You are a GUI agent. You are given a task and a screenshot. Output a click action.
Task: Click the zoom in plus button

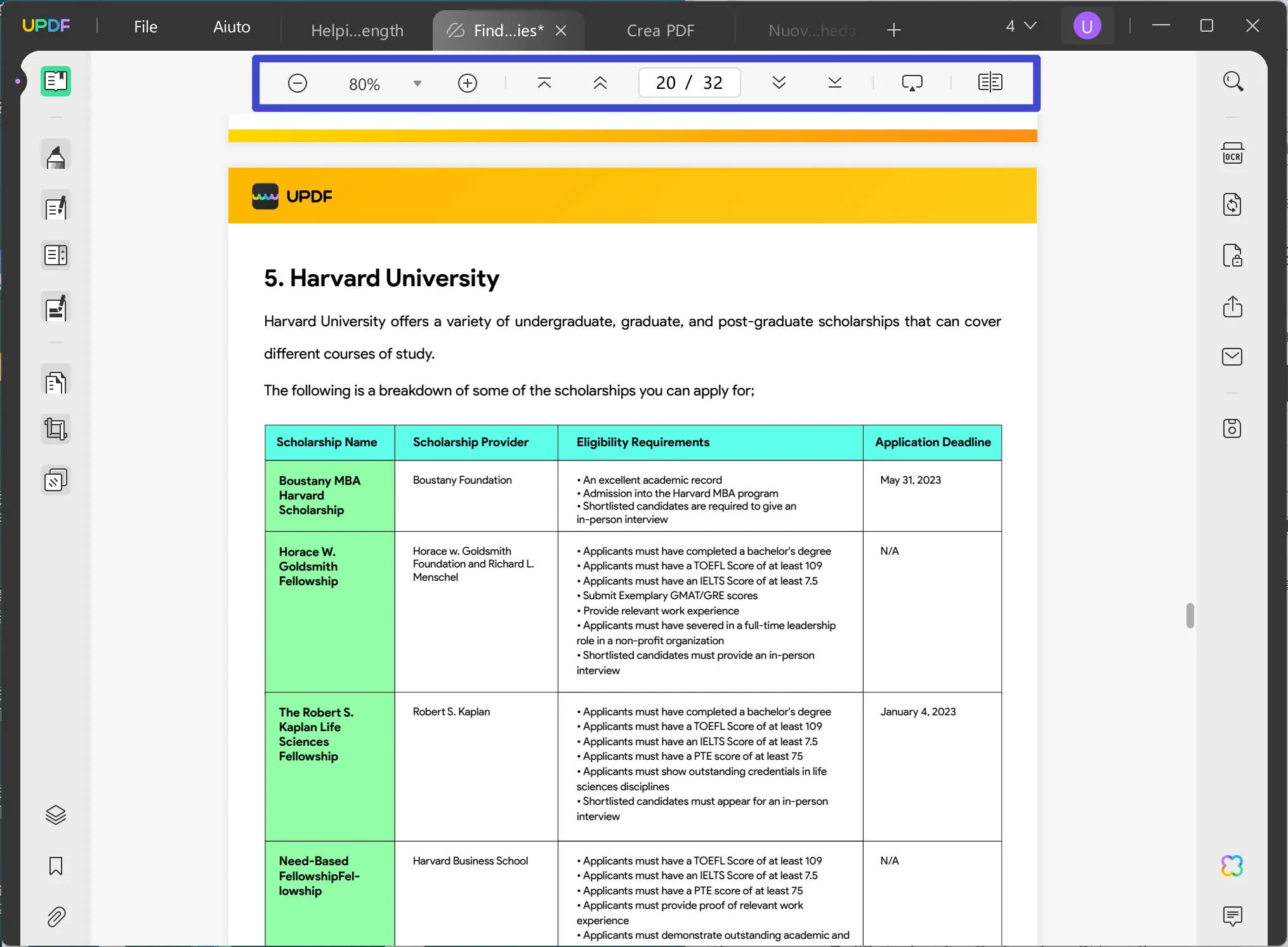[468, 83]
